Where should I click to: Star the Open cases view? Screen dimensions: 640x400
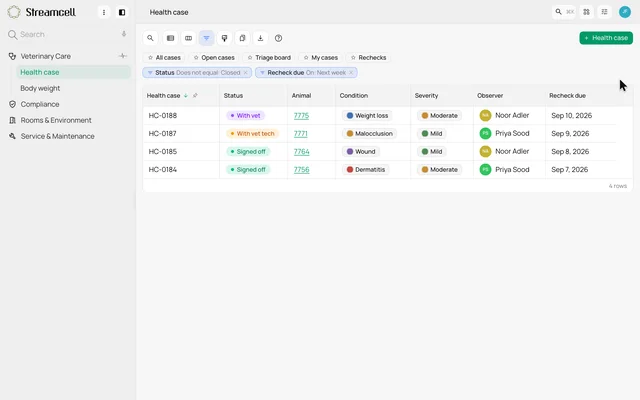(196, 58)
